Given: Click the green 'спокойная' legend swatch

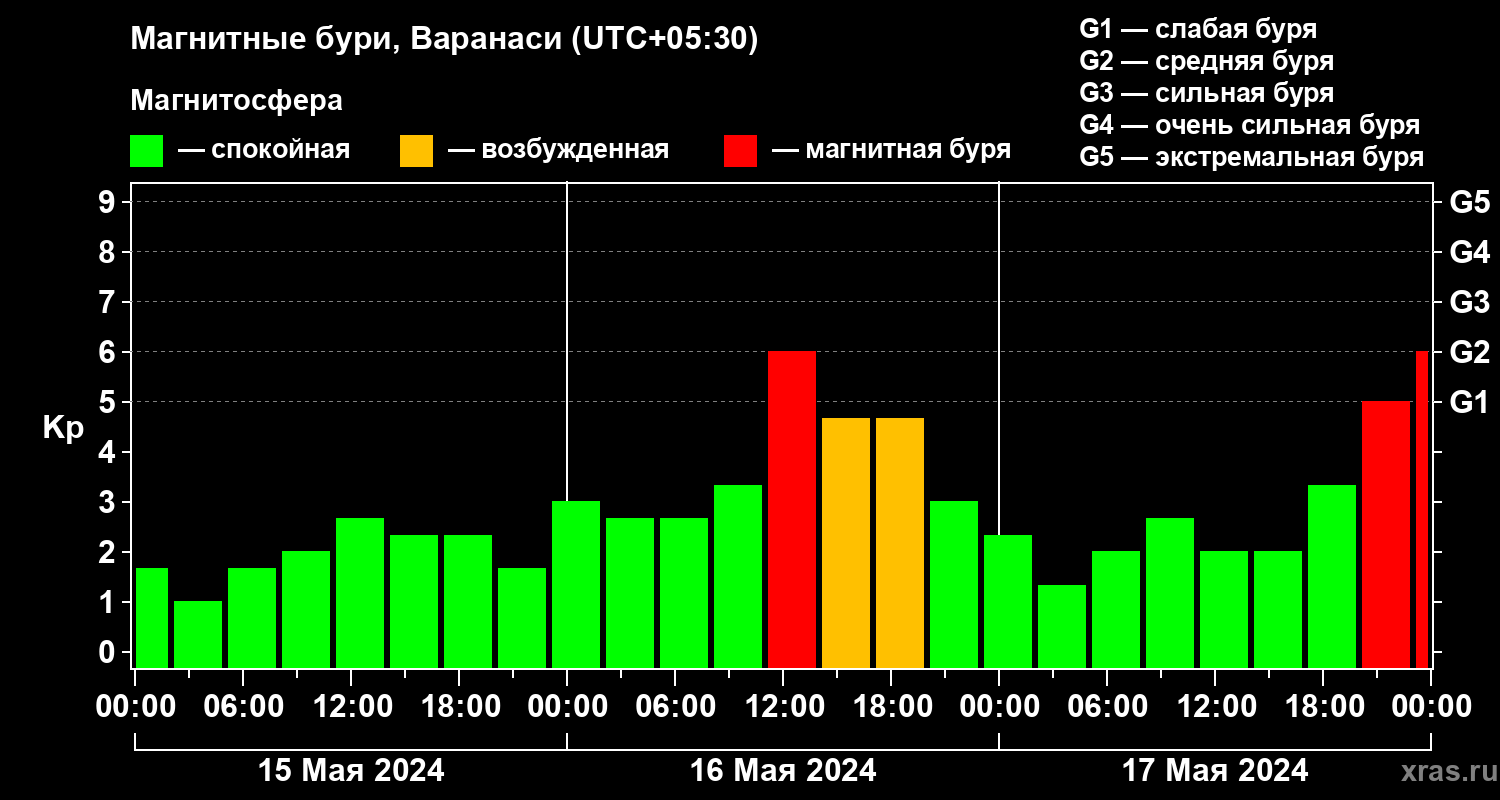Looking at the screenshot, I should click(x=146, y=151).
